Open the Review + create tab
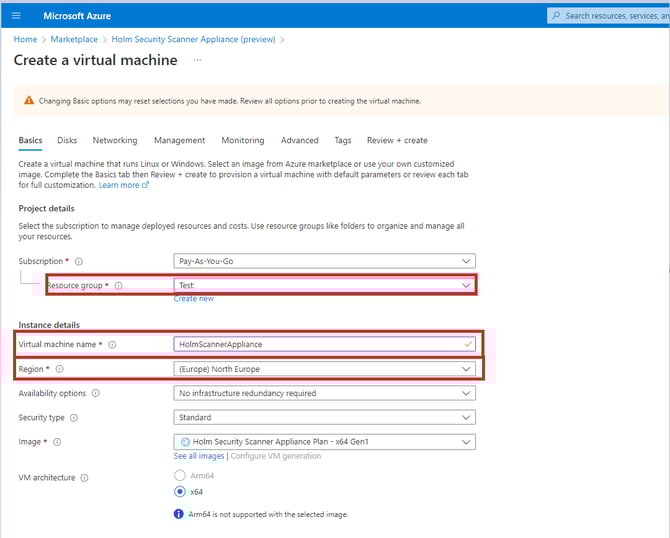670x538 pixels. coord(397,141)
